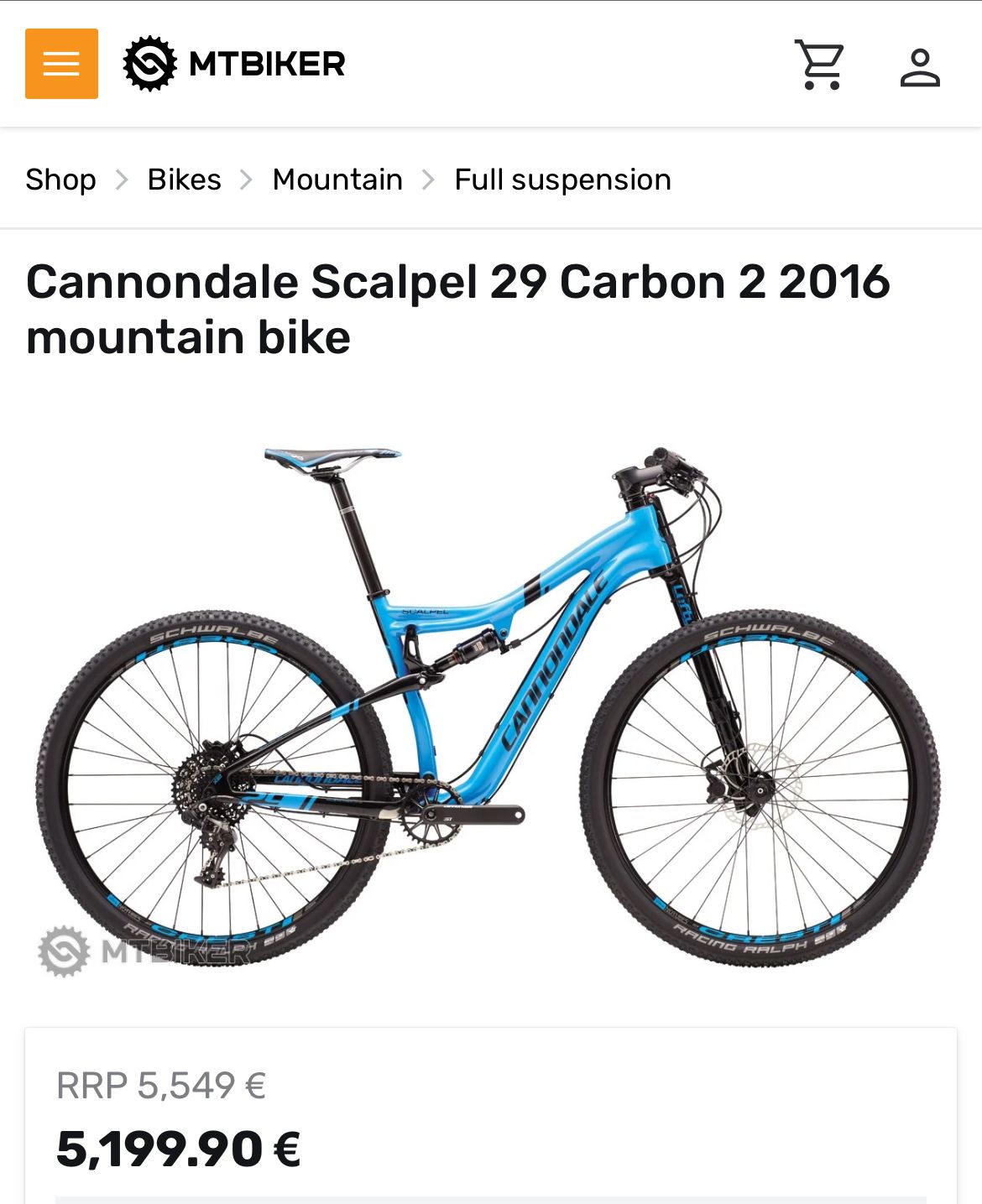
Task: Select the Full suspension breadcrumb
Action: pyautogui.click(x=562, y=180)
